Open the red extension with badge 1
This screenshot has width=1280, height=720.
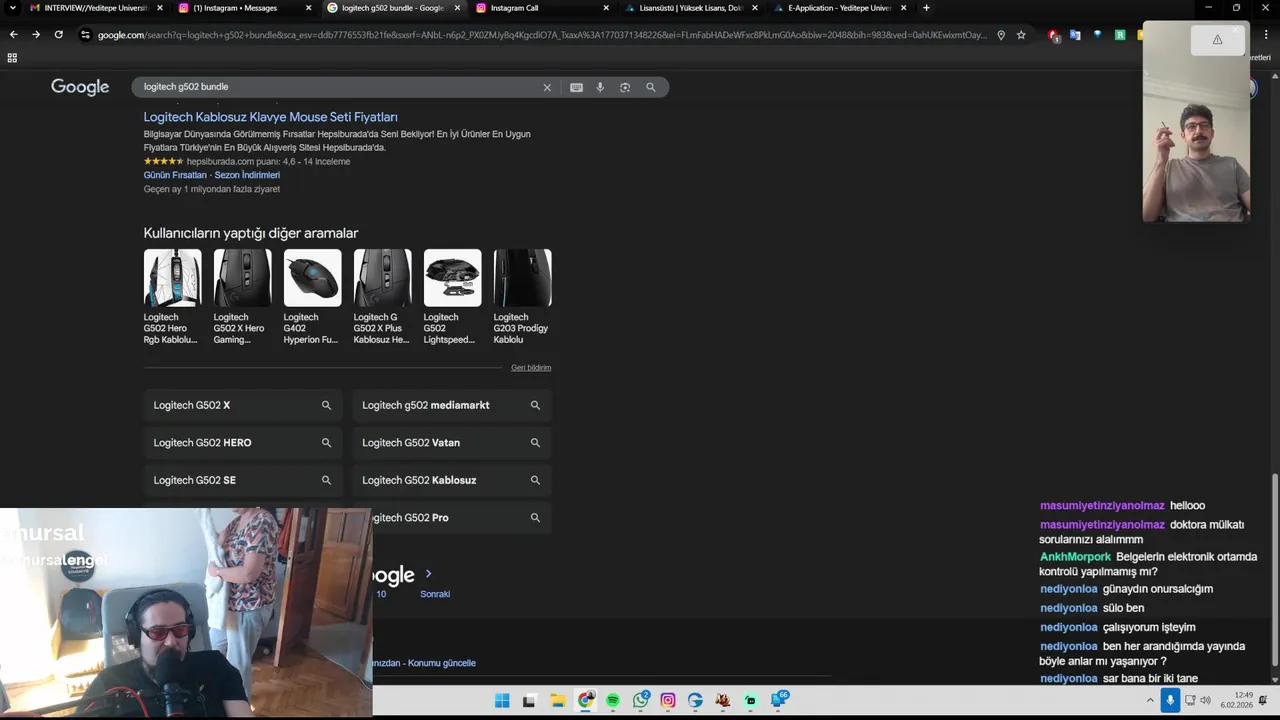point(1054,35)
